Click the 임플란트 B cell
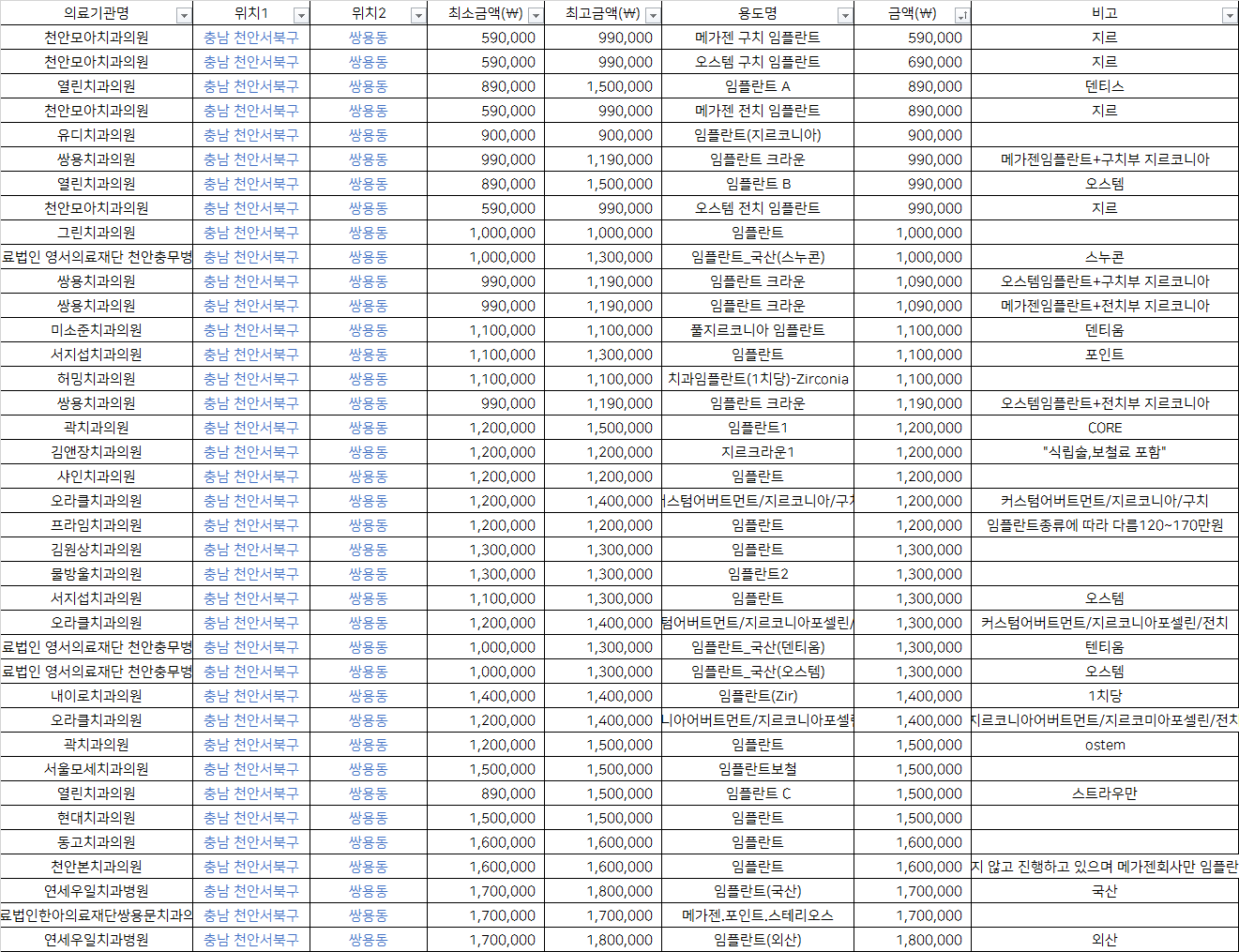Screen dimensions: 1239x952 click(x=758, y=184)
